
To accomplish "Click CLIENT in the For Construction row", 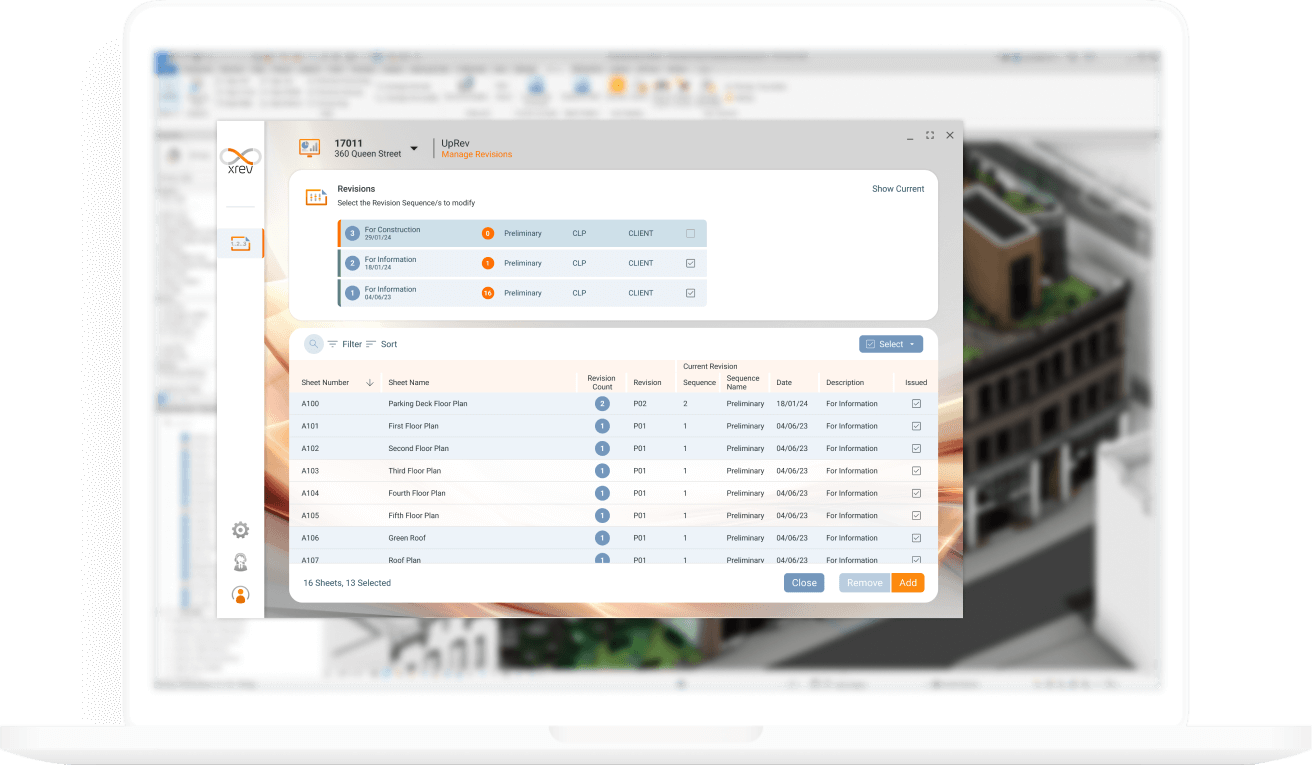I will [641, 233].
